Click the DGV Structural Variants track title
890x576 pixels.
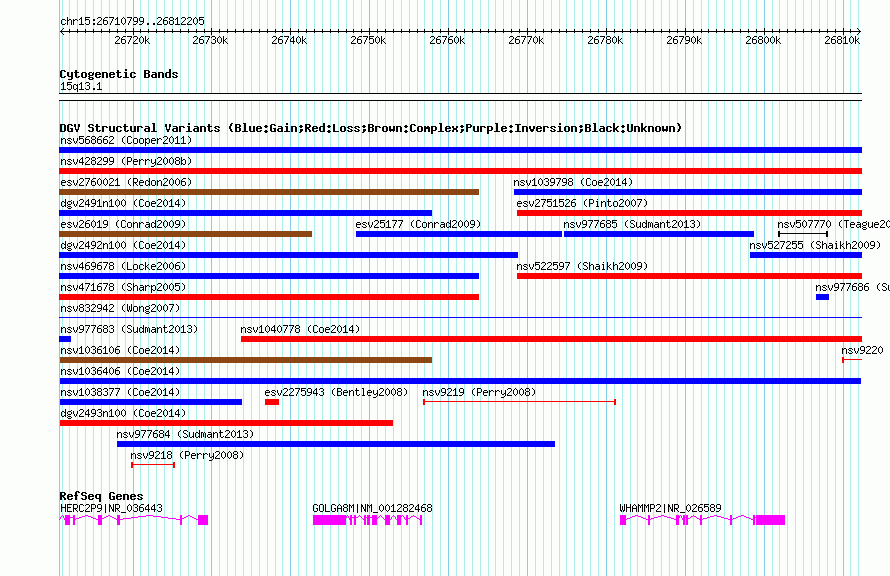tap(371, 128)
